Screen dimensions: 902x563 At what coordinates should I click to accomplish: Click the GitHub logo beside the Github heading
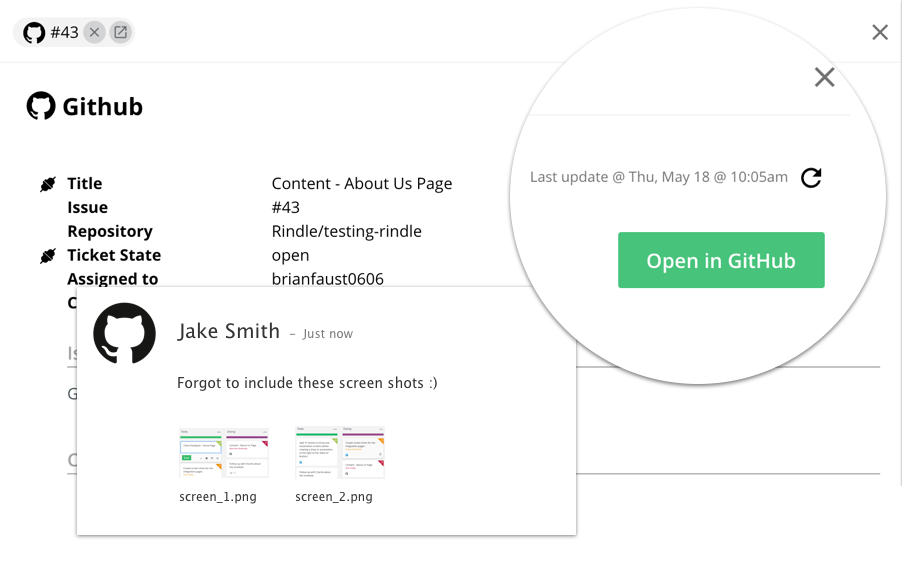[x=41, y=106]
